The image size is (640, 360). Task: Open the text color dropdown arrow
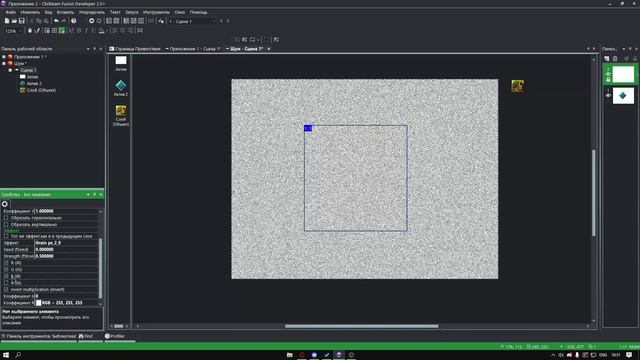coord(107,31)
